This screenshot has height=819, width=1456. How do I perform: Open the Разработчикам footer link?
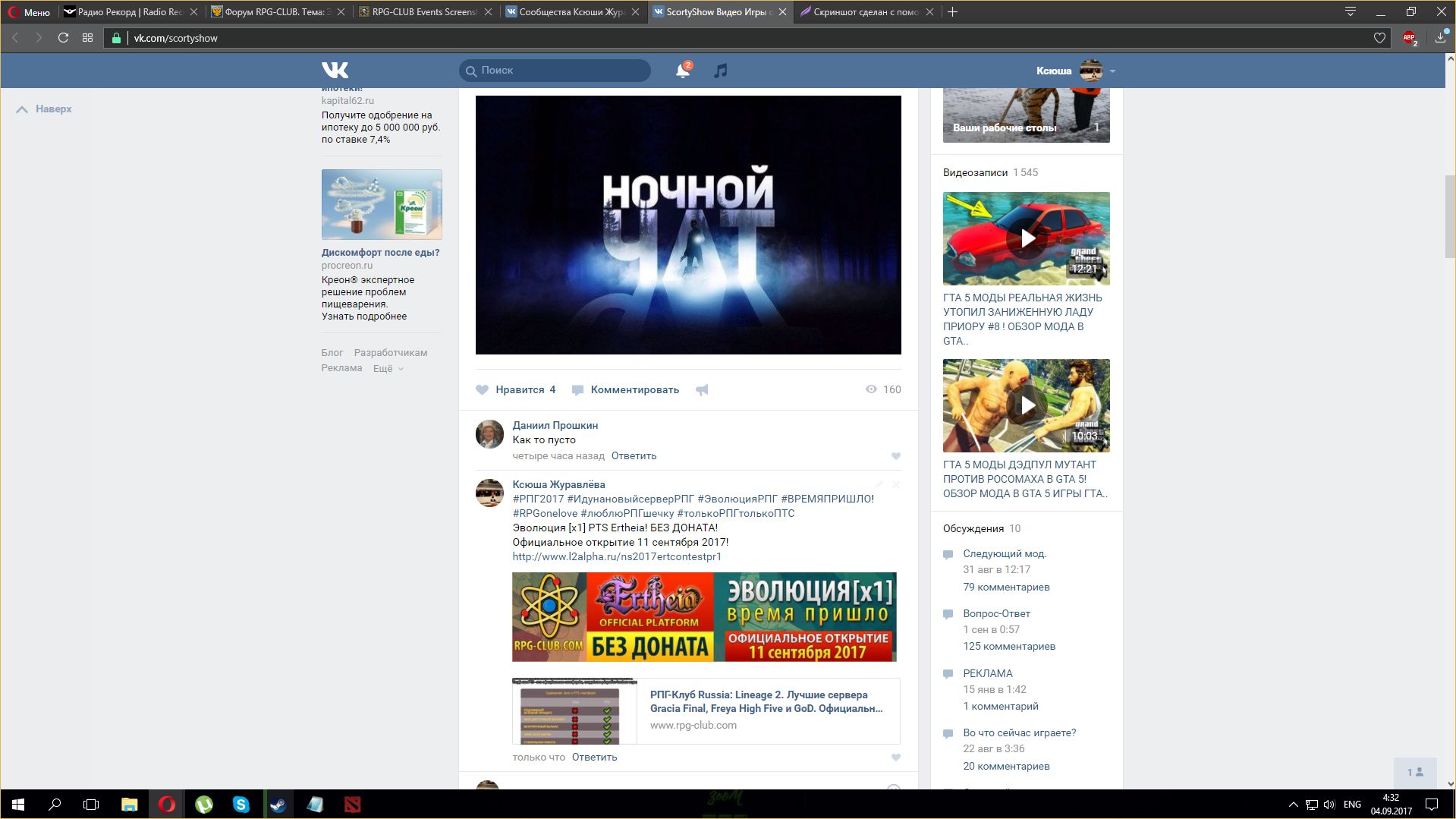click(390, 352)
